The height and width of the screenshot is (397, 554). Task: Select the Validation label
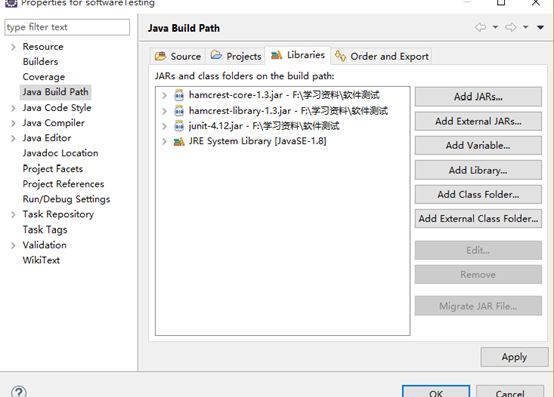tap(45, 245)
